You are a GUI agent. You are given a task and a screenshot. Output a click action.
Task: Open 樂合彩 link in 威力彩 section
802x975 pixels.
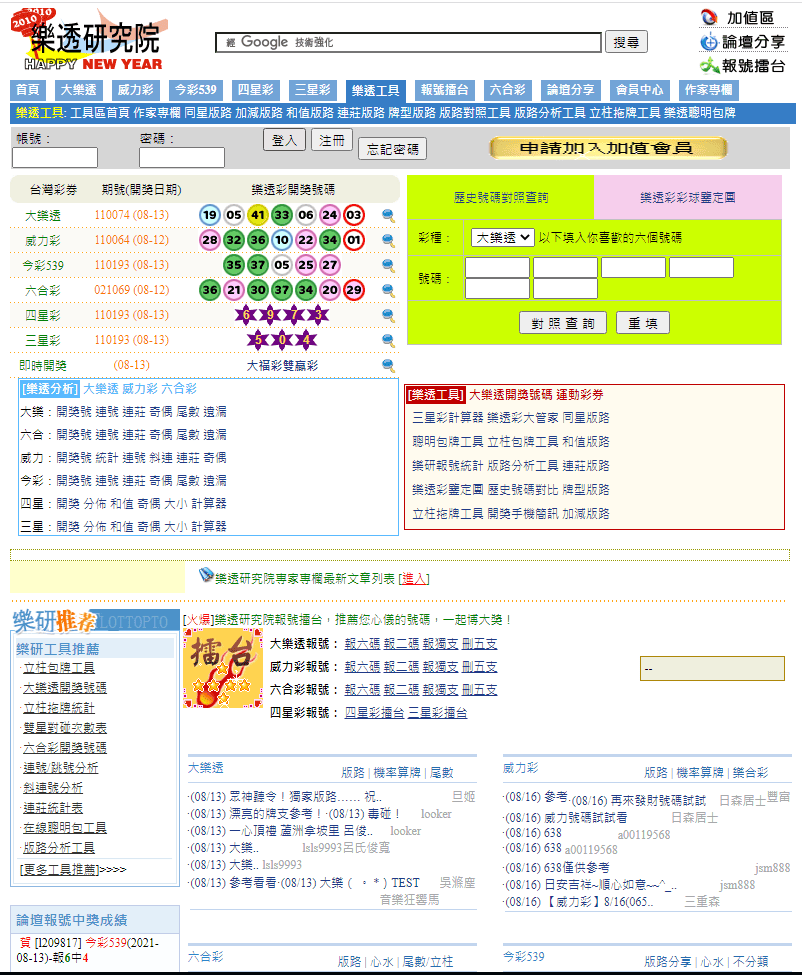(750, 773)
